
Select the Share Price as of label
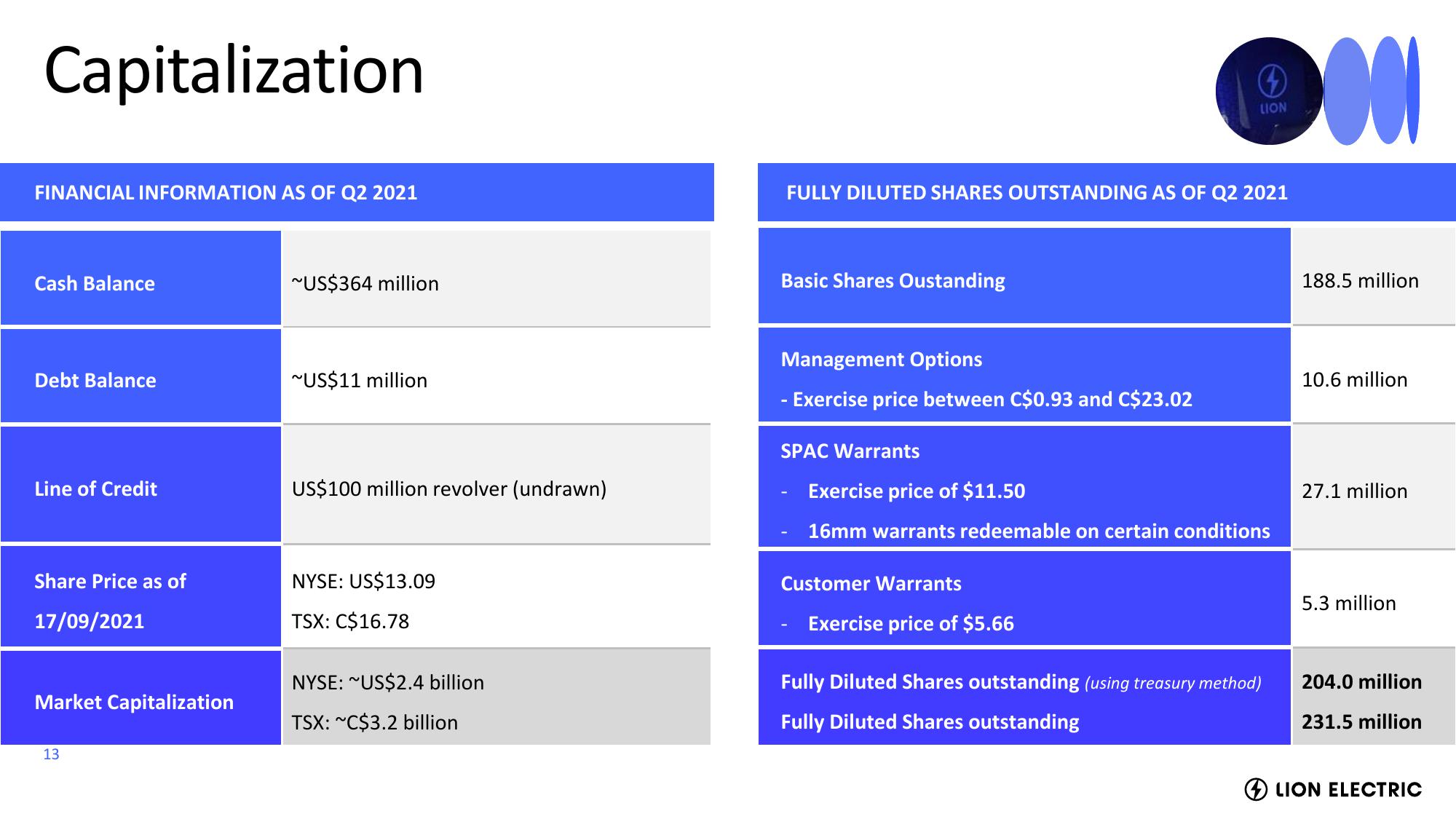pyautogui.click(x=110, y=581)
